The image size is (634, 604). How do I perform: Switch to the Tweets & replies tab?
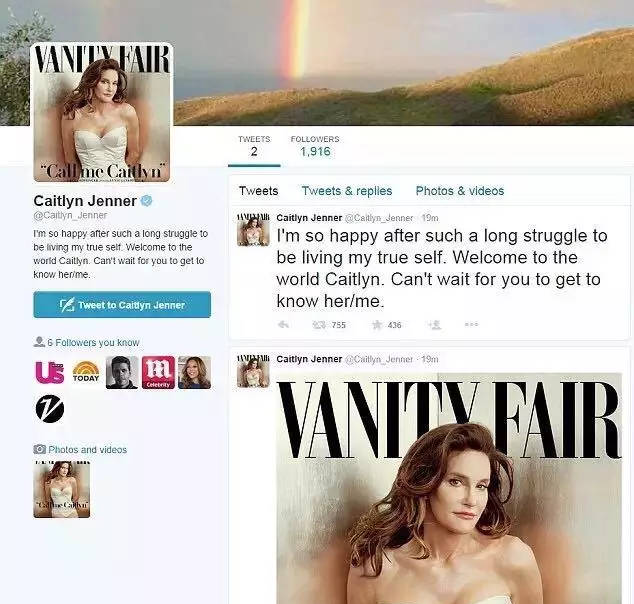[x=347, y=191]
